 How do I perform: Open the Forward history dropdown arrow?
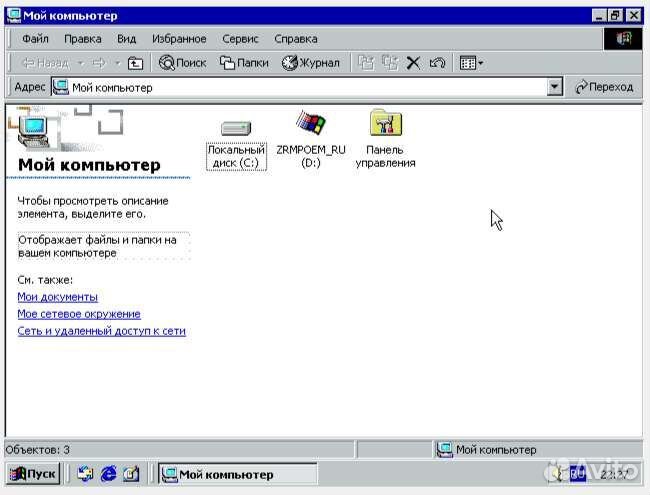118,63
